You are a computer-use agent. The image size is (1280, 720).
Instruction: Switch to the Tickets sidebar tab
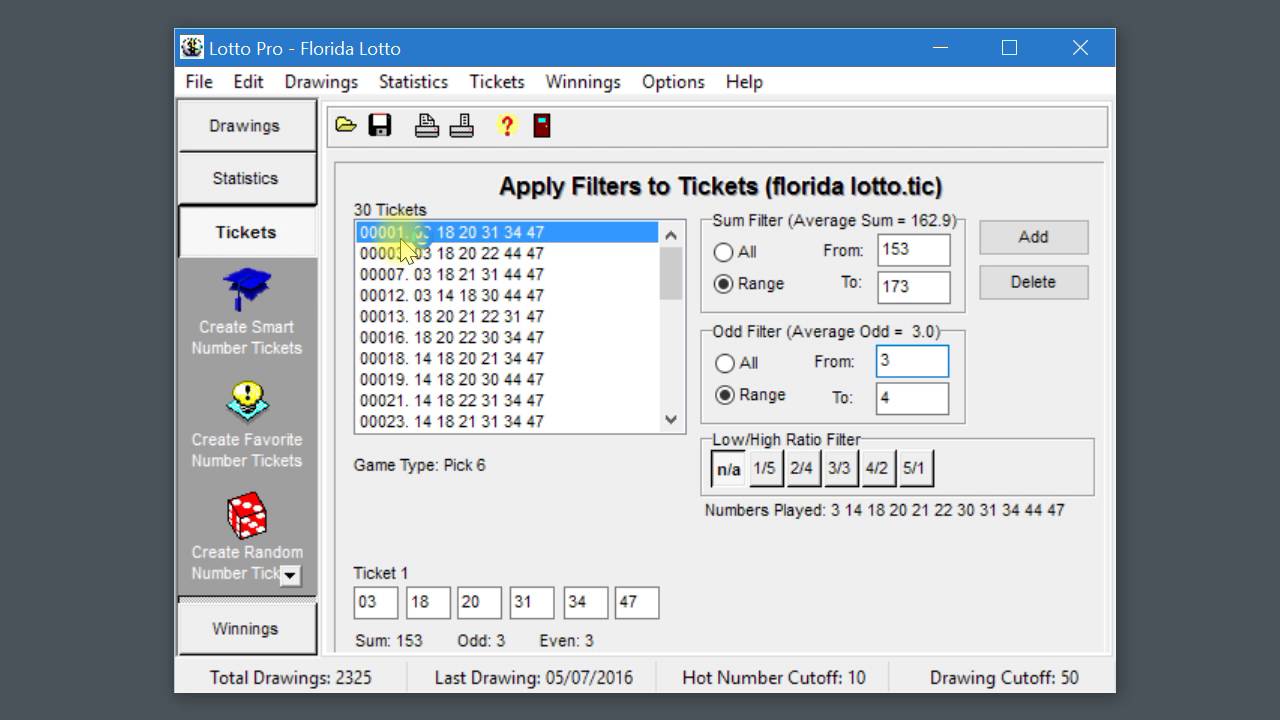click(x=246, y=232)
